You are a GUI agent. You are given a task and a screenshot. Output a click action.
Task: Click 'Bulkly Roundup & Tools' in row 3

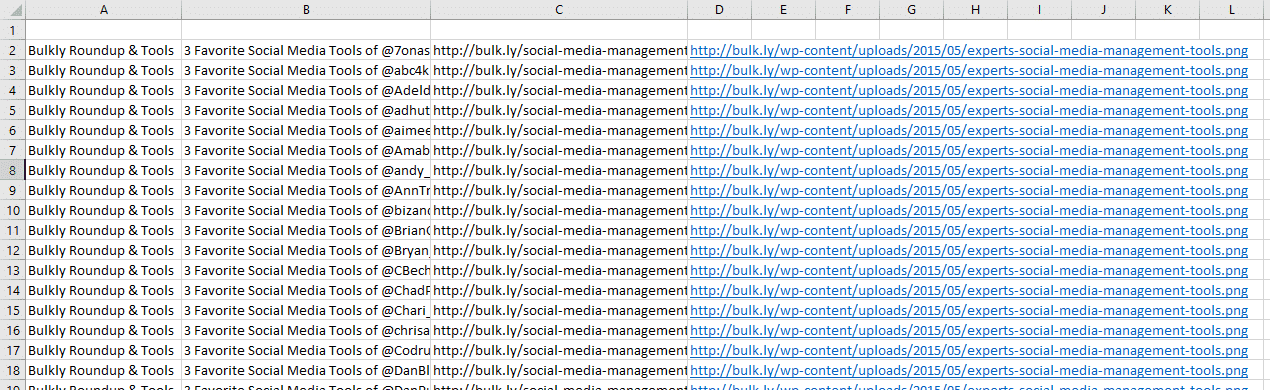[x=101, y=70]
